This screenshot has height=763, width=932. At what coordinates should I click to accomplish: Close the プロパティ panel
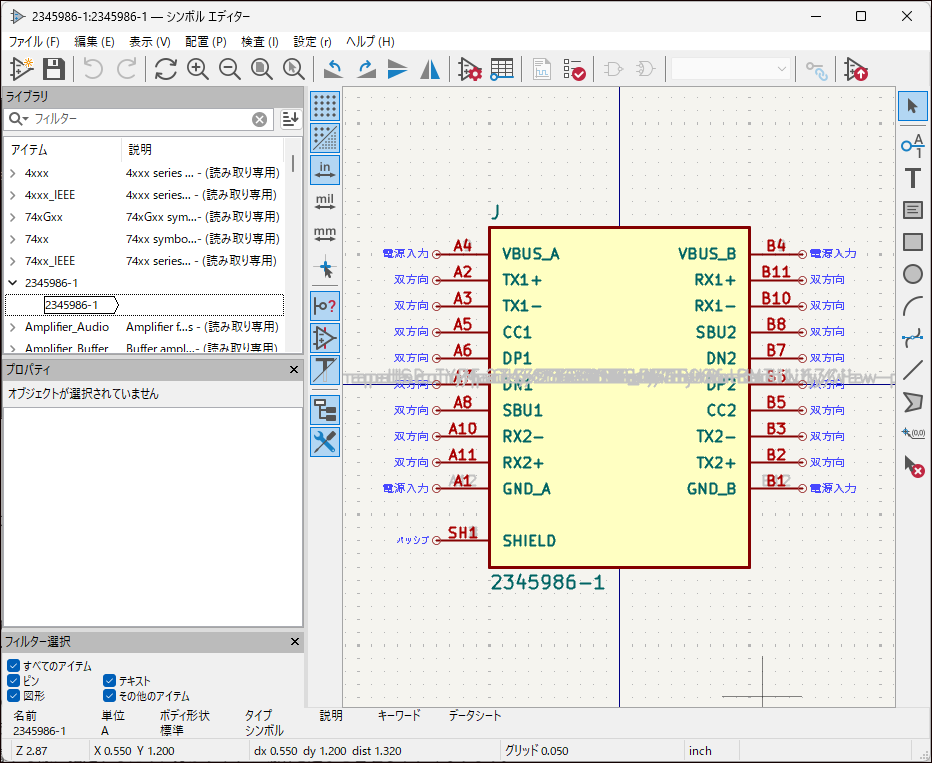294,370
